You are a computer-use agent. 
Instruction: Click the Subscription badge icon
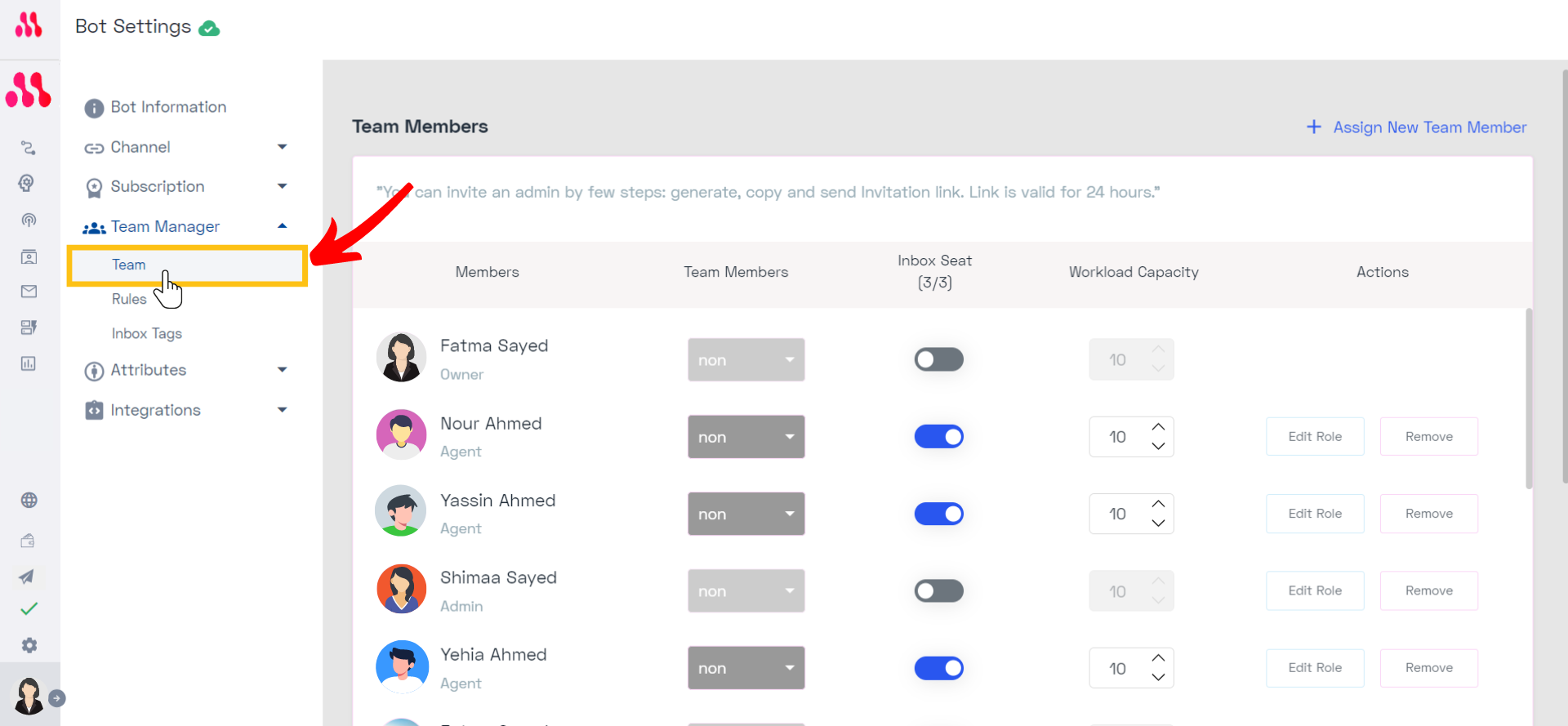pyautogui.click(x=94, y=189)
